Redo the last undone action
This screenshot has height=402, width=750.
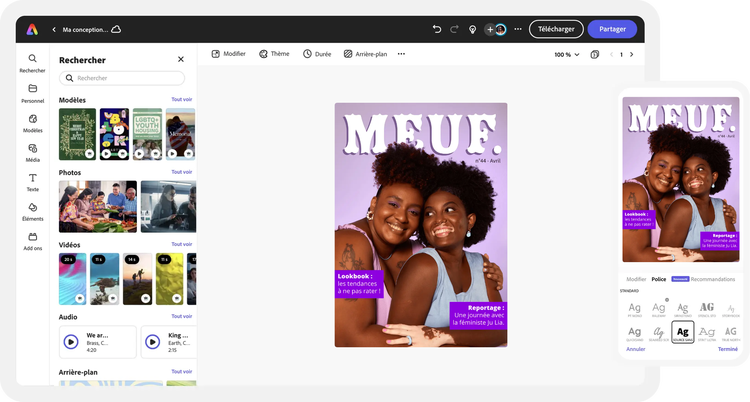coord(454,29)
